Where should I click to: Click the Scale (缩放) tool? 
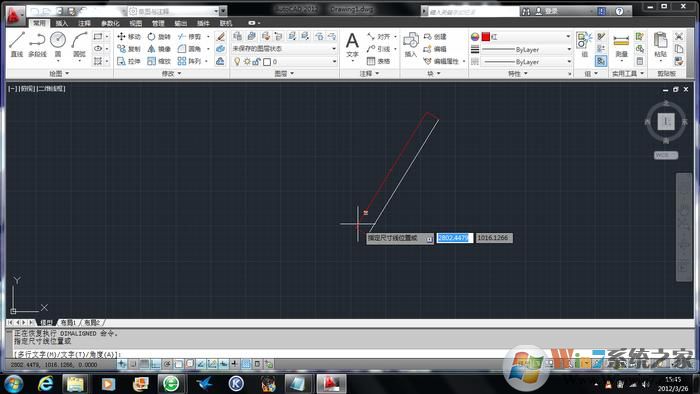(159, 61)
